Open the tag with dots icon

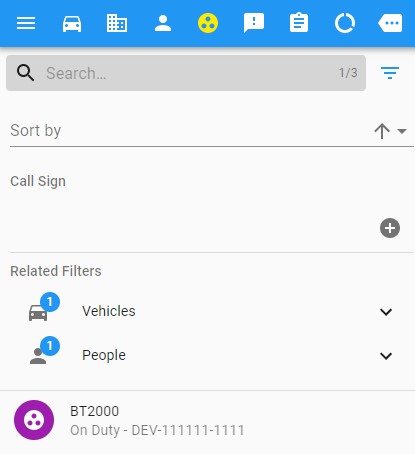[x=390, y=23]
